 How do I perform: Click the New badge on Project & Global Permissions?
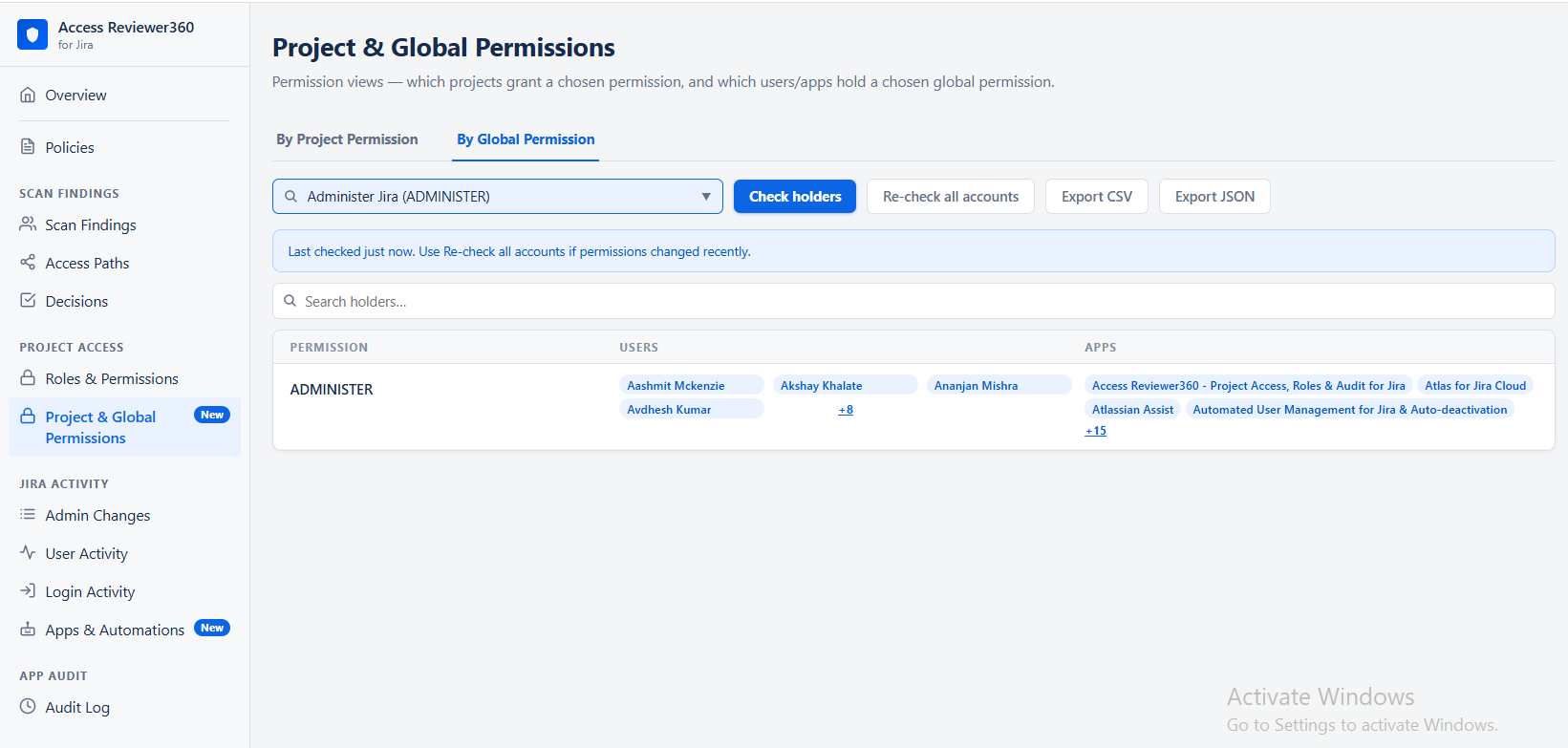[212, 415]
